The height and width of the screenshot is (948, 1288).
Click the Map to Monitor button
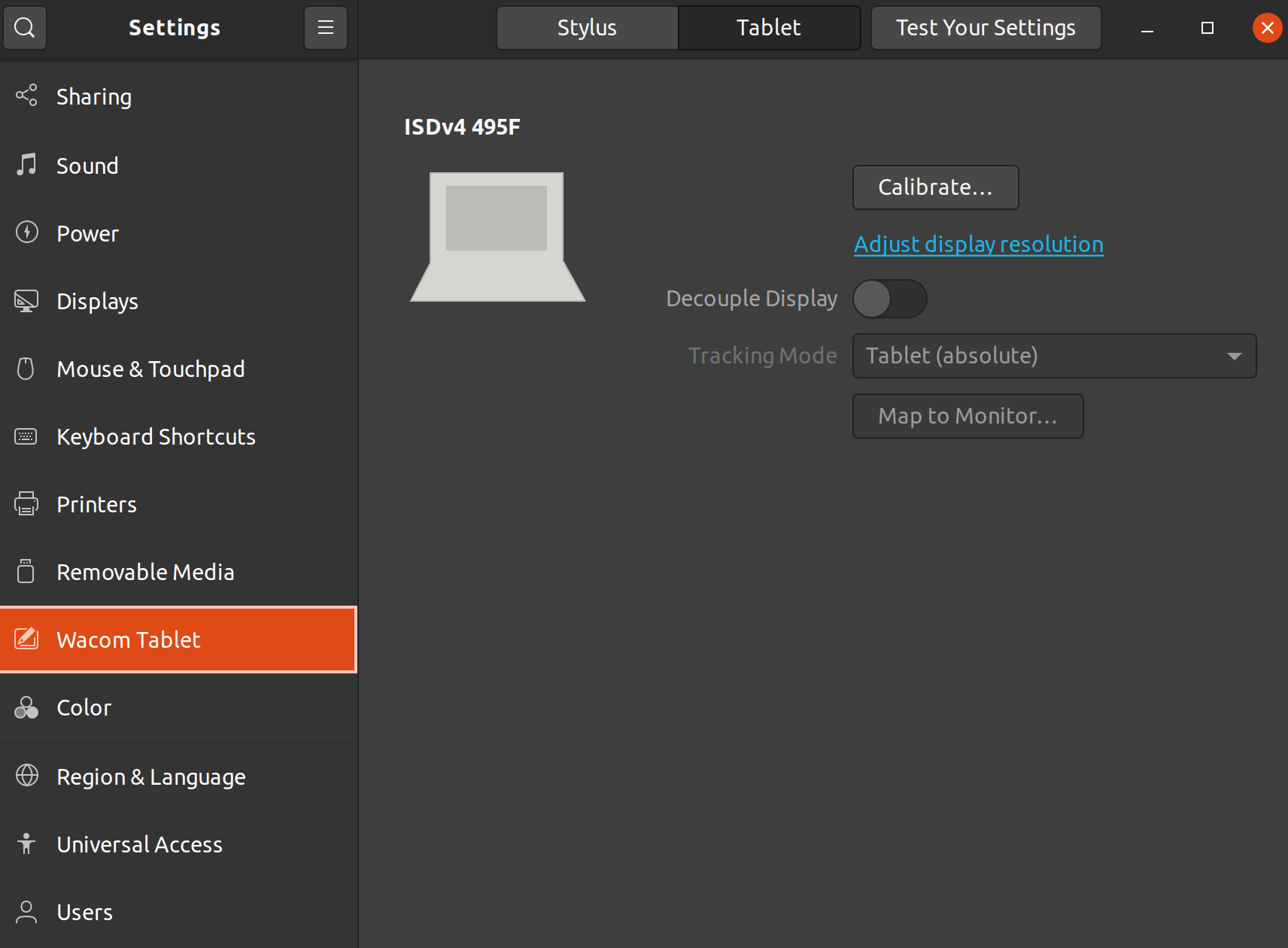pos(968,415)
